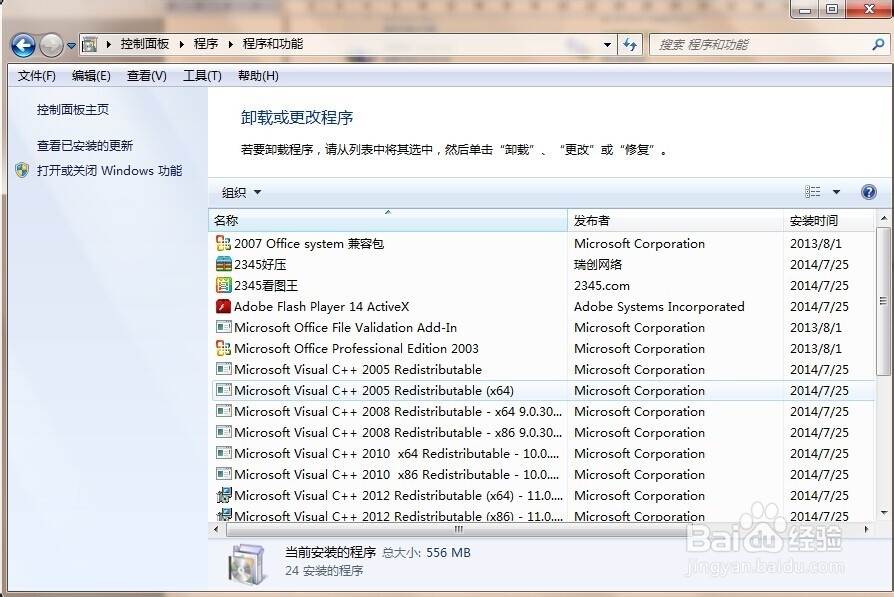Image resolution: width=894 pixels, height=597 pixels.
Task: Click the blue help question mark icon
Action: pyautogui.click(x=868, y=192)
